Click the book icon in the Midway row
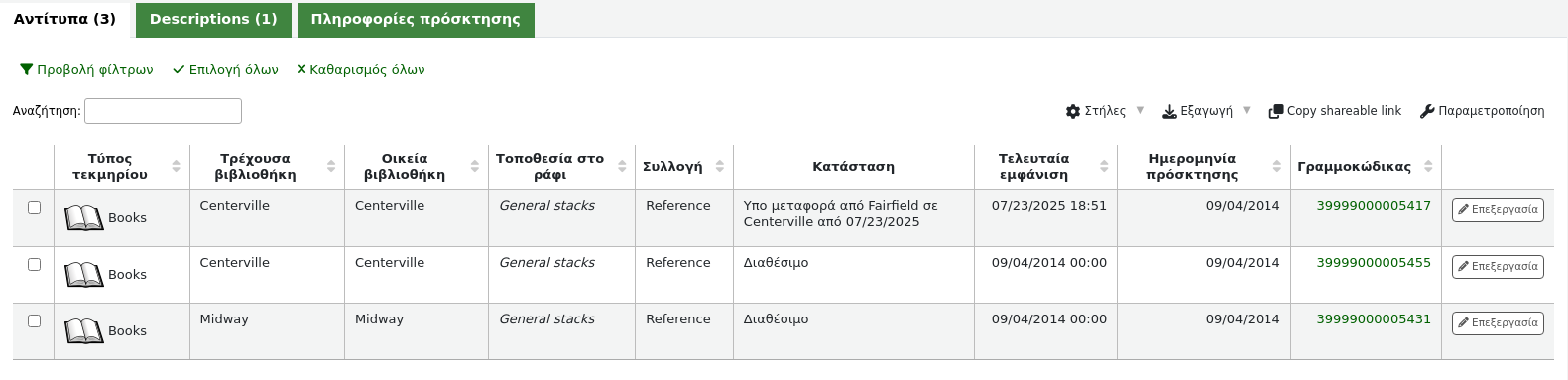1568x380 pixels. (84, 330)
